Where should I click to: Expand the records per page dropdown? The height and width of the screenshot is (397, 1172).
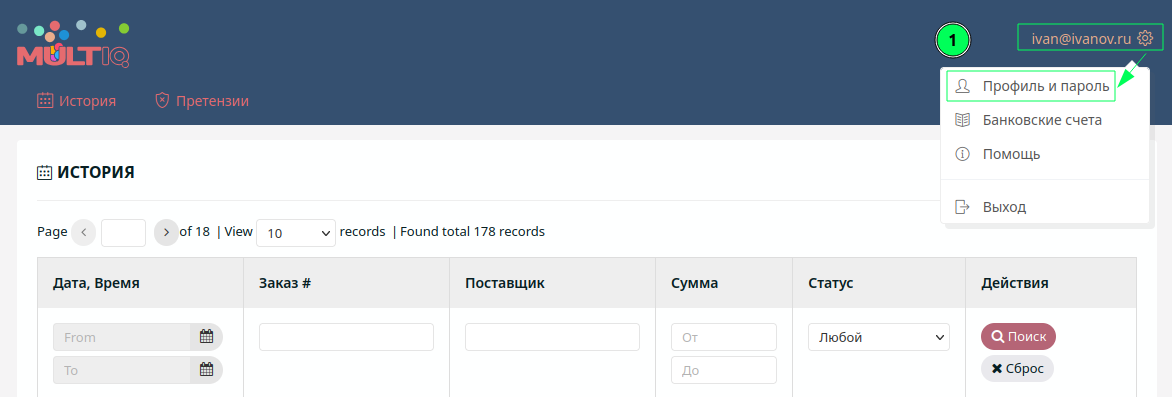(296, 233)
